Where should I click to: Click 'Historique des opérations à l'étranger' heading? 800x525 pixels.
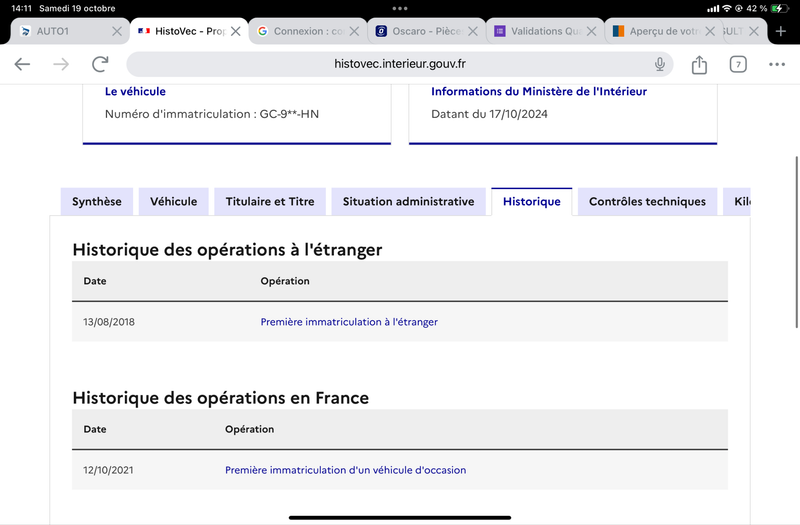(227, 250)
